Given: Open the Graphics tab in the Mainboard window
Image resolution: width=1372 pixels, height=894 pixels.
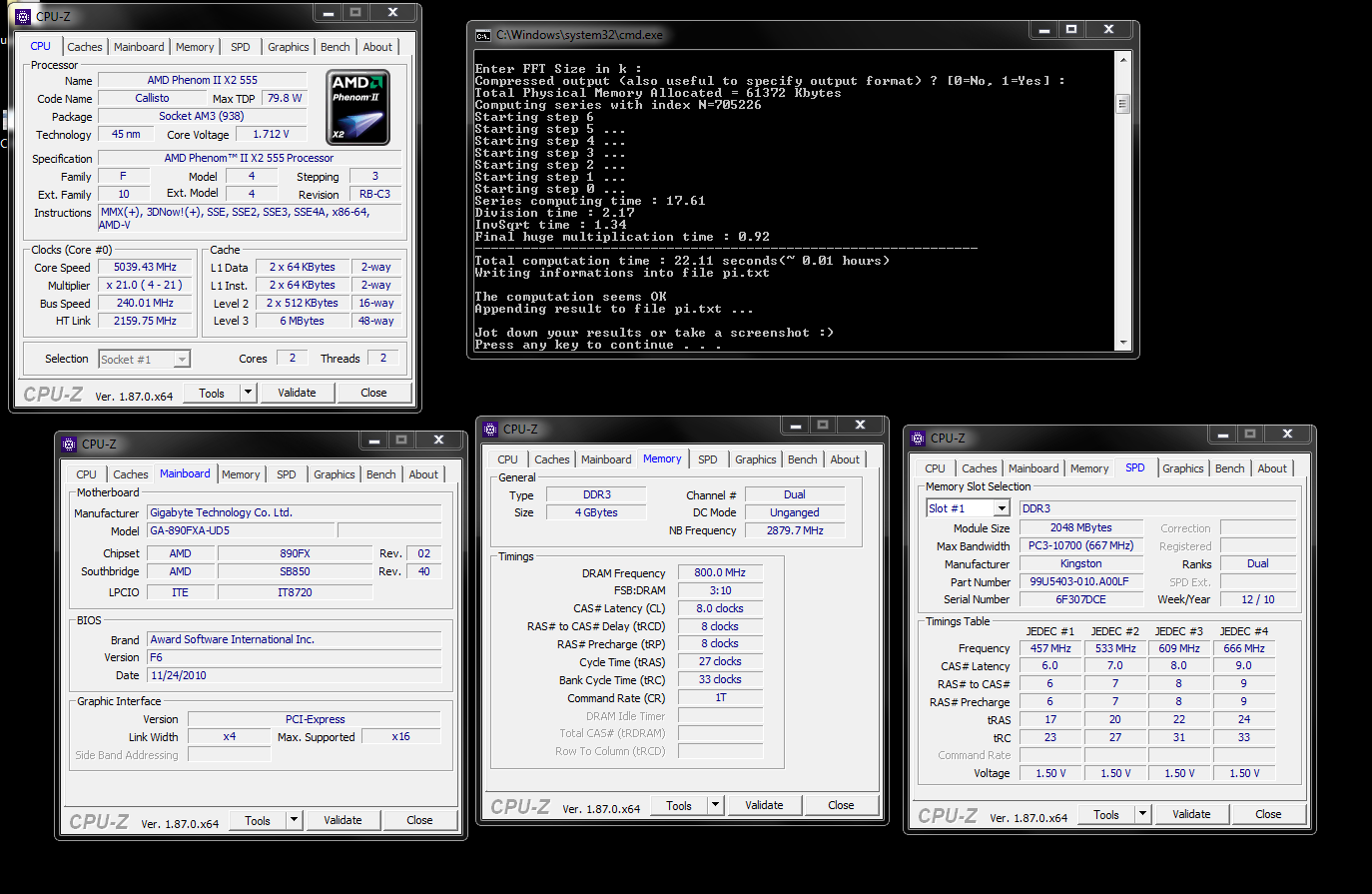Looking at the screenshot, I should pos(334,474).
